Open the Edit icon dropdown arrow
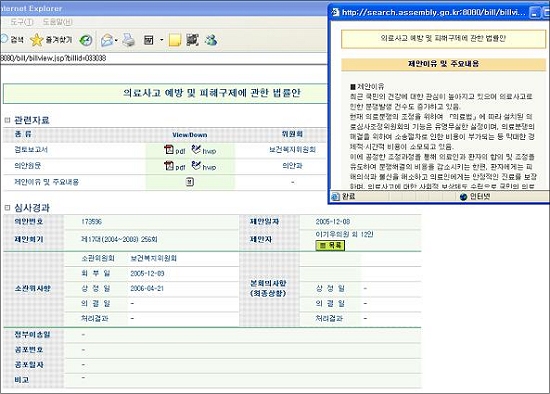 [162, 40]
